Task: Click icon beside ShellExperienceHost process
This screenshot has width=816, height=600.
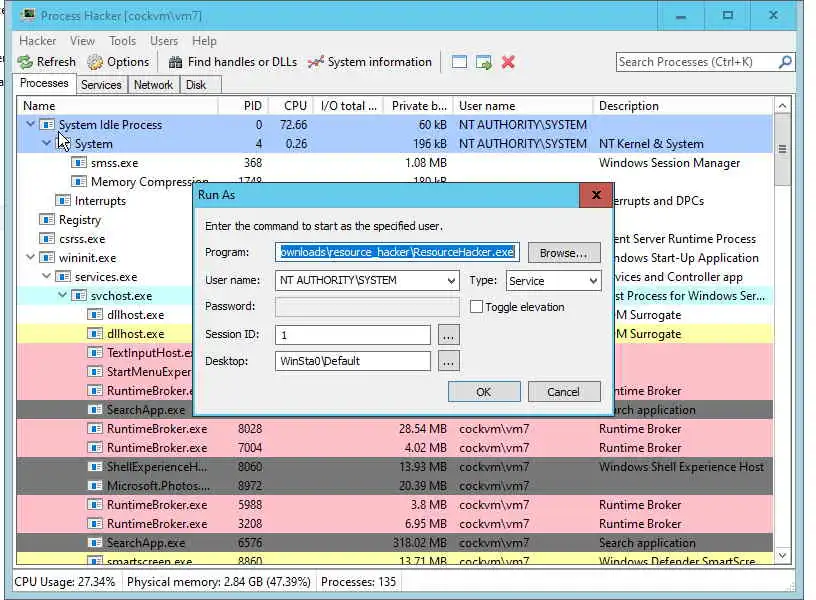Action: coord(95,466)
